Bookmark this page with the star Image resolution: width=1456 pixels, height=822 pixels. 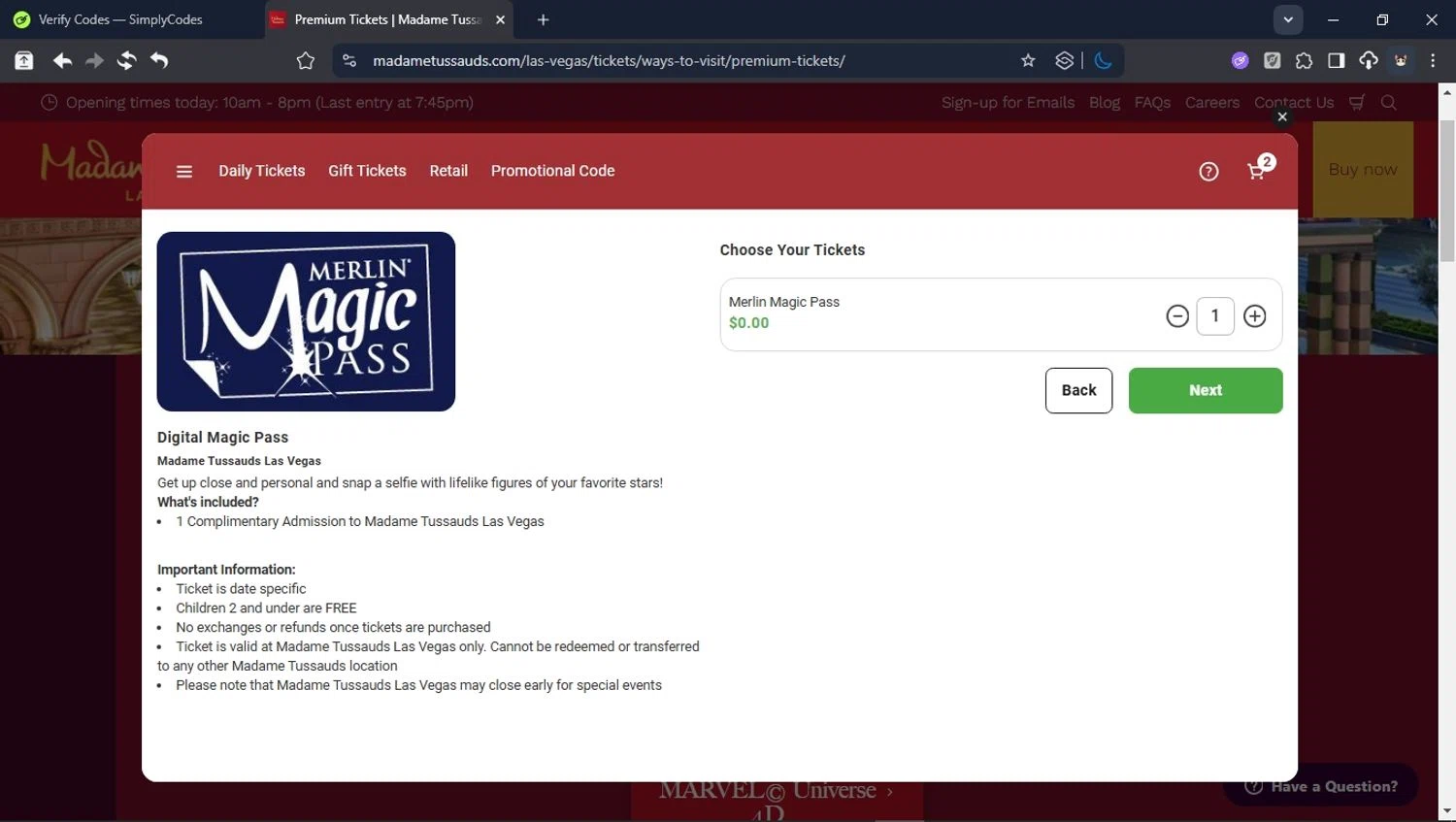[1028, 60]
